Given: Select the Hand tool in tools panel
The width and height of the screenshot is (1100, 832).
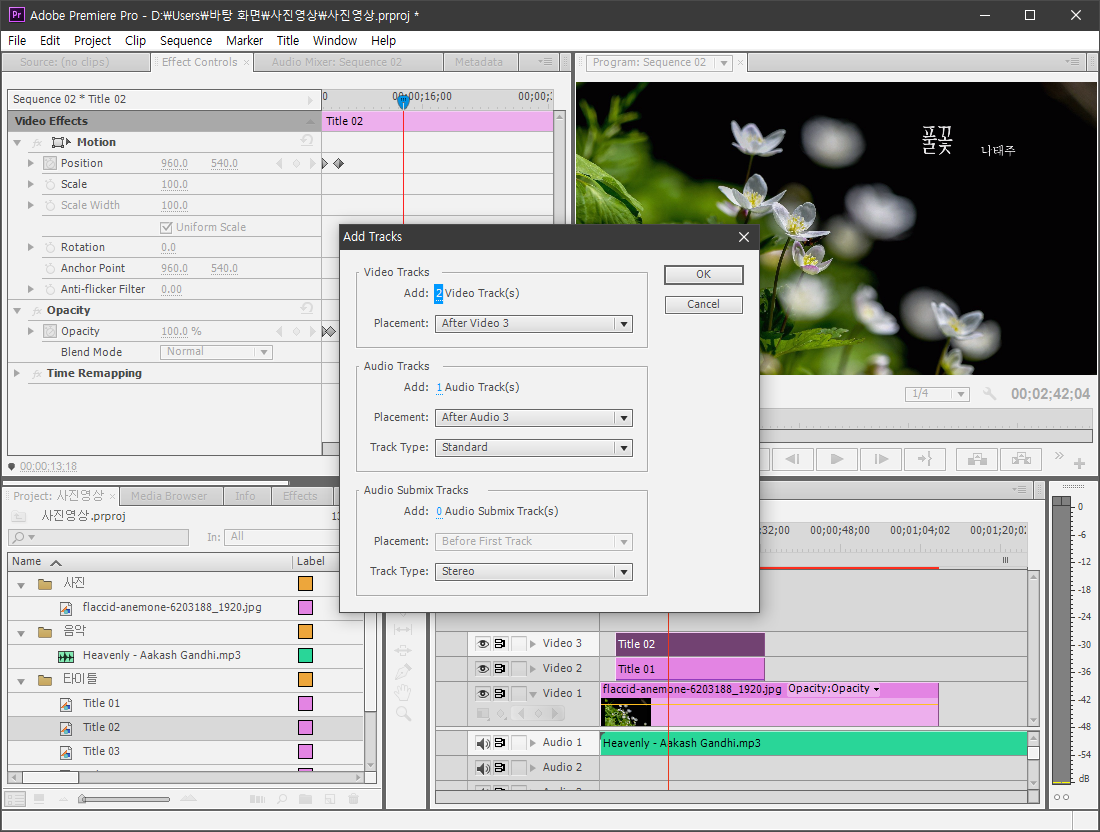Looking at the screenshot, I should pos(403,693).
